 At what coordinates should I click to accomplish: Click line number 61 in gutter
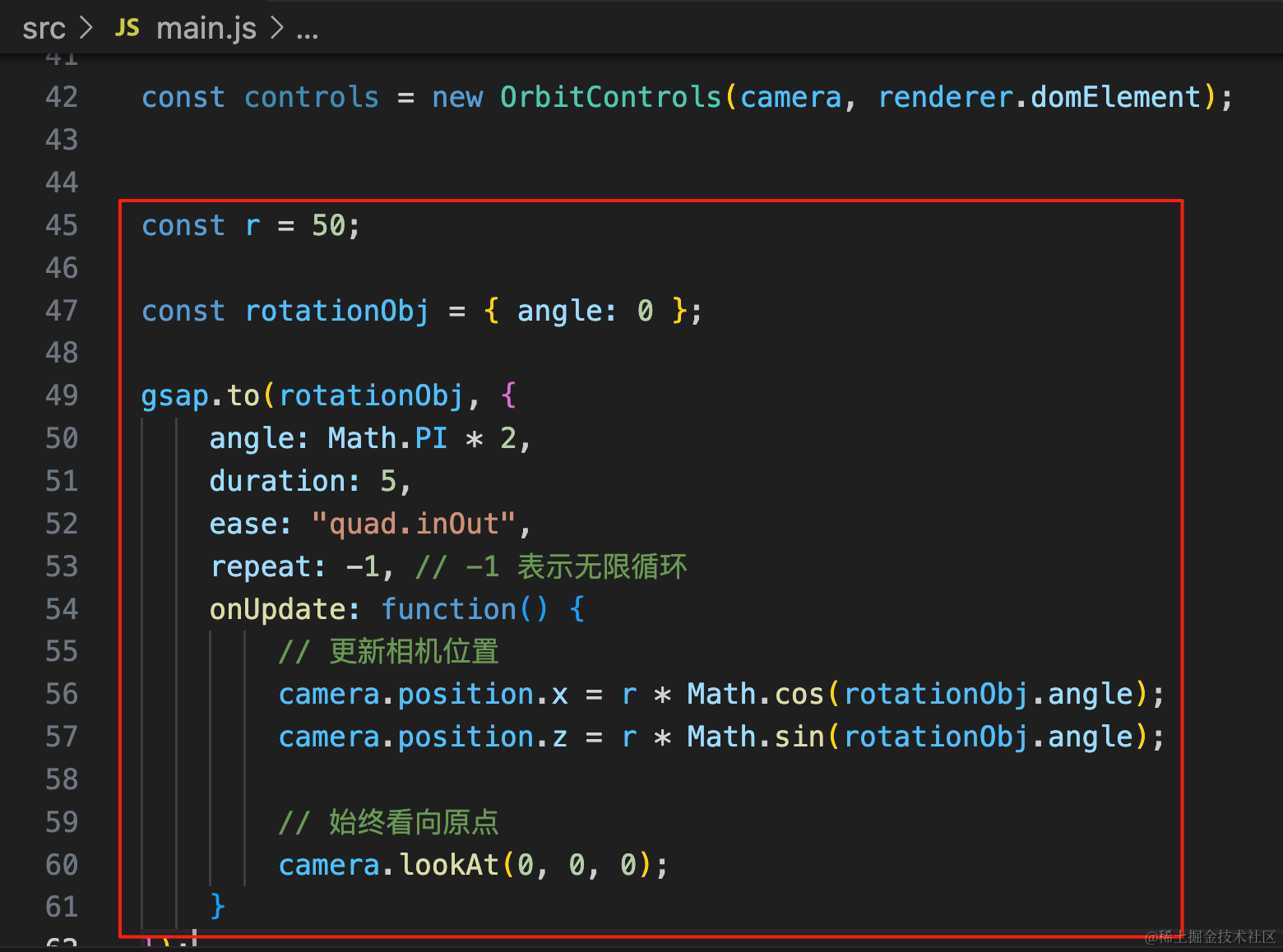pyautogui.click(x=62, y=907)
